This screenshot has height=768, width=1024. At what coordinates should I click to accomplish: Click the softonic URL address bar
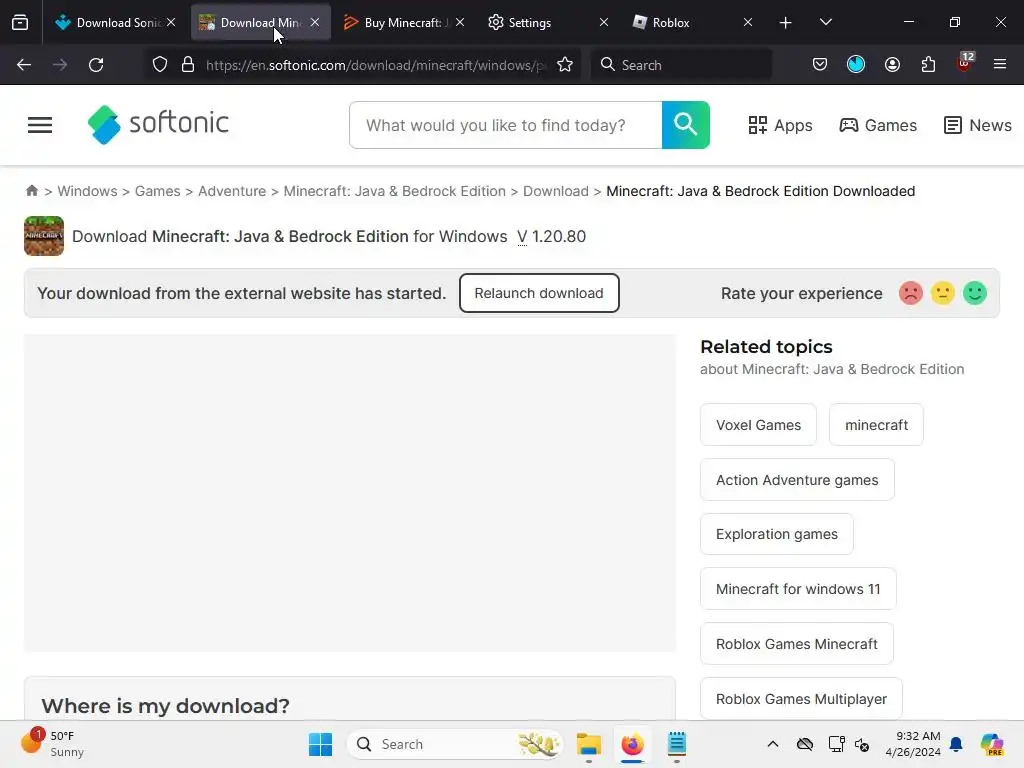point(375,65)
